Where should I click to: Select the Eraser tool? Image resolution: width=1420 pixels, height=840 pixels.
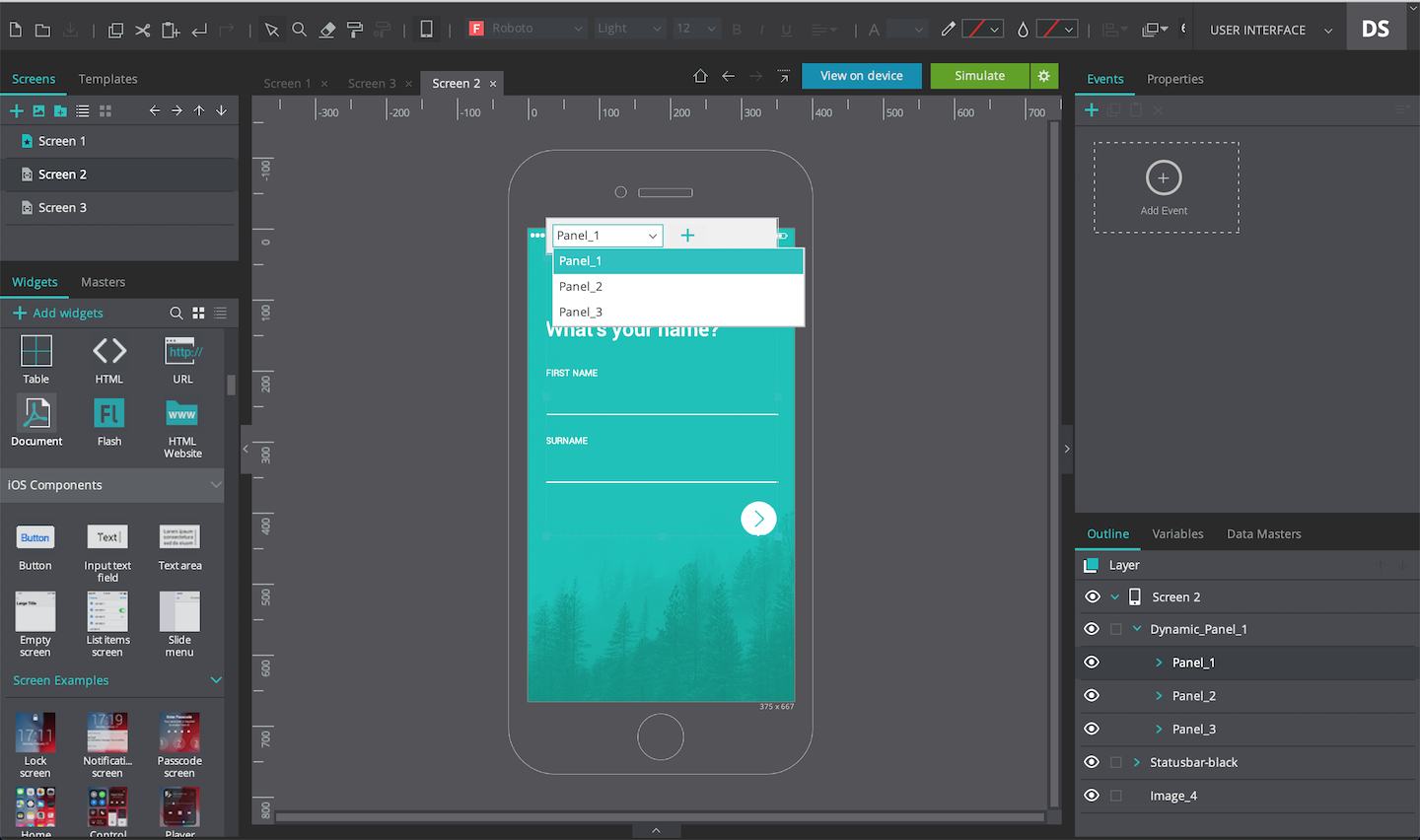tap(327, 29)
